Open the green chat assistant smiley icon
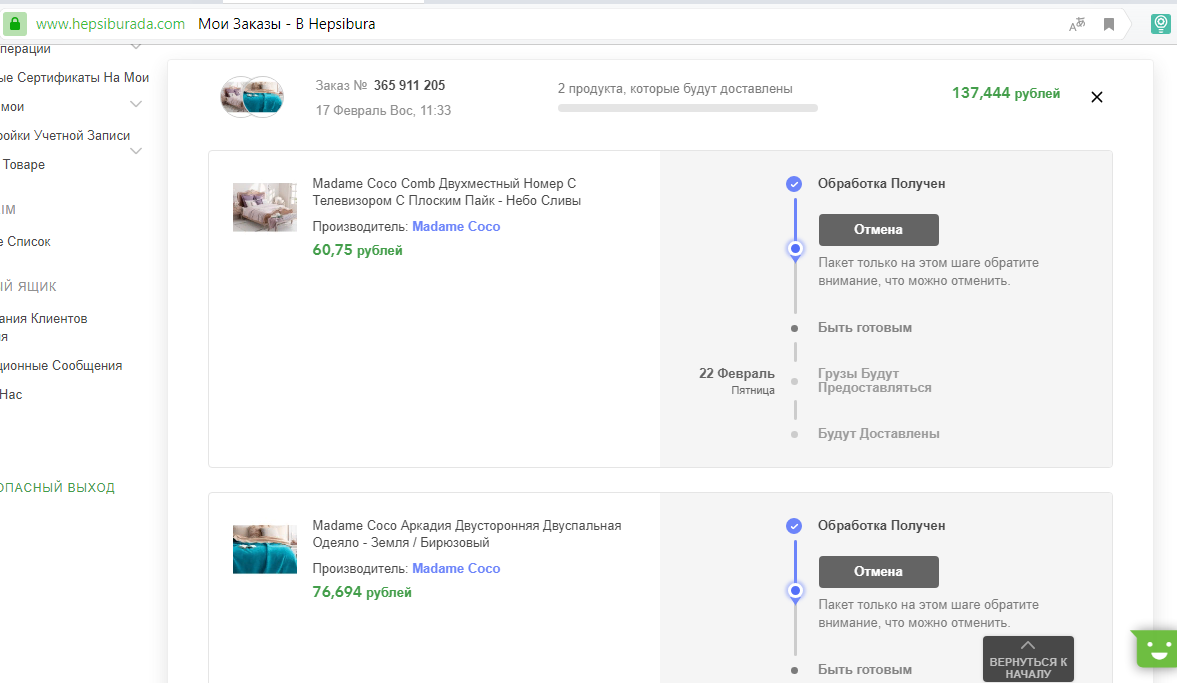Screen dimensions: 1177x683 coord(1157,649)
